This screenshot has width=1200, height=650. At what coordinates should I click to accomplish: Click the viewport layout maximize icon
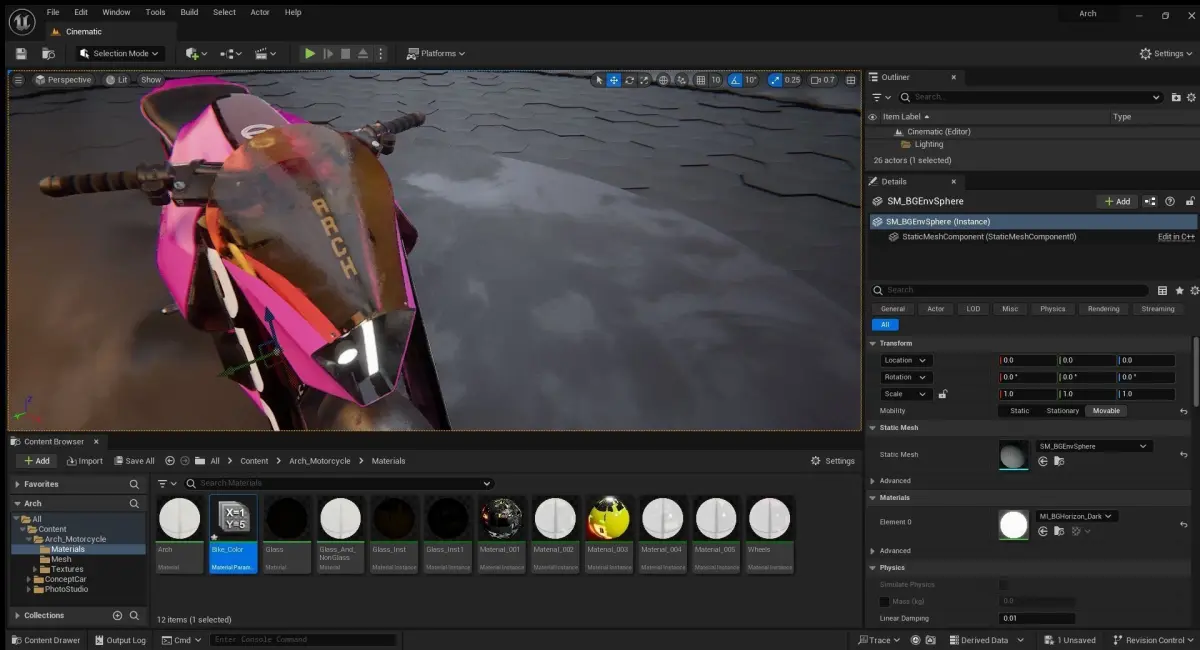(x=852, y=80)
